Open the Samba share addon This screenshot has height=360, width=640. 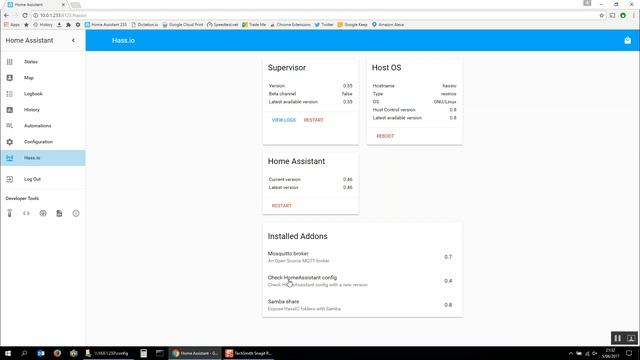tap(362, 305)
